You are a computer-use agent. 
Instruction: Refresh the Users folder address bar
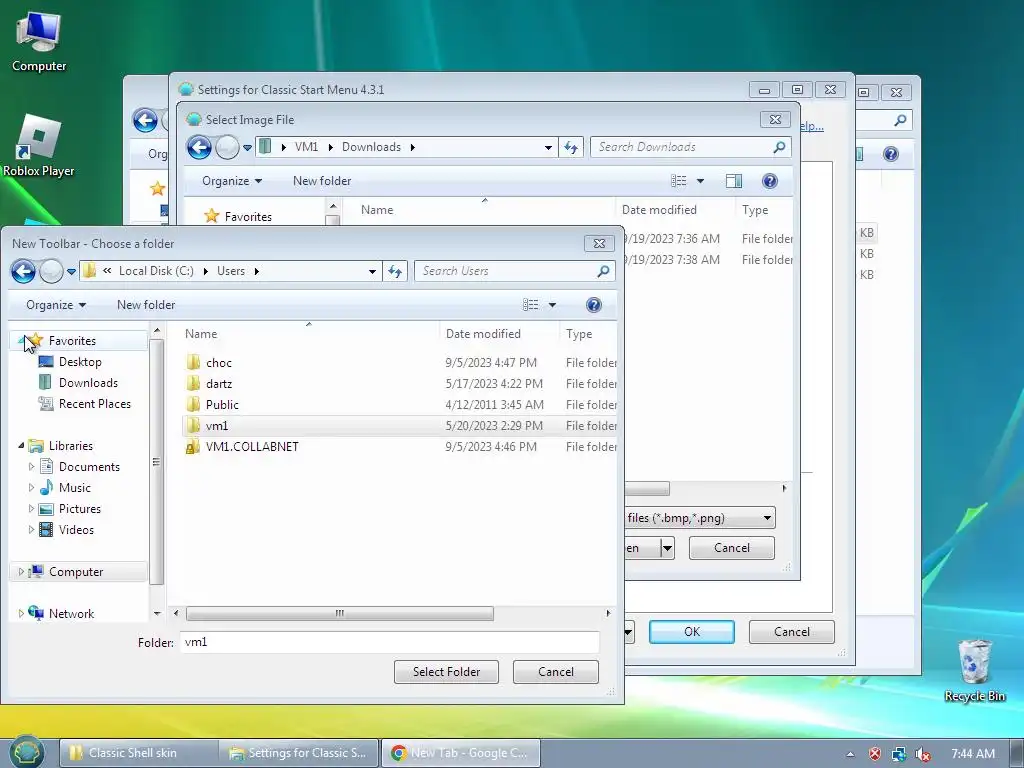395,271
